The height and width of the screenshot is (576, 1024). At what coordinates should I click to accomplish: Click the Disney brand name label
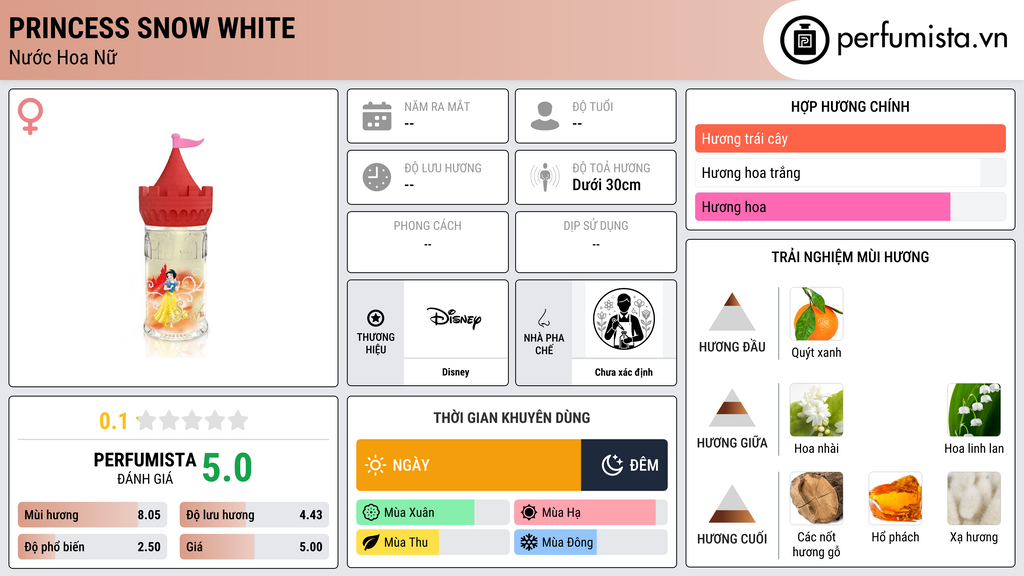[x=455, y=372]
